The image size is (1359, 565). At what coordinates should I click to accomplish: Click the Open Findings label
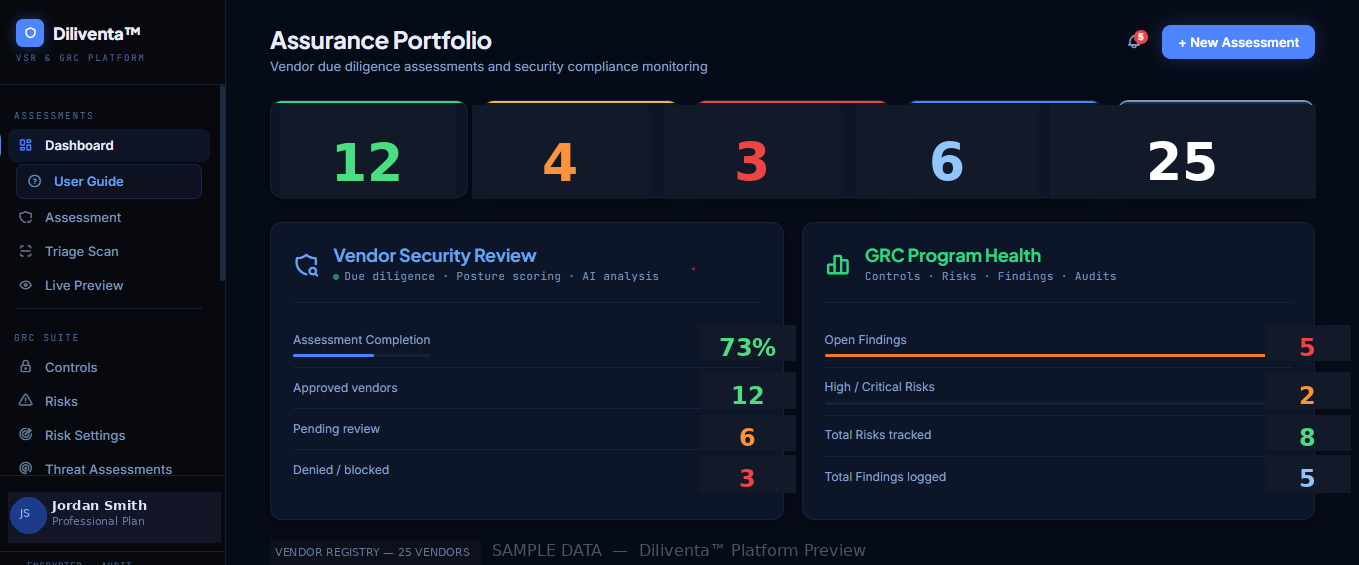pyautogui.click(x=865, y=340)
